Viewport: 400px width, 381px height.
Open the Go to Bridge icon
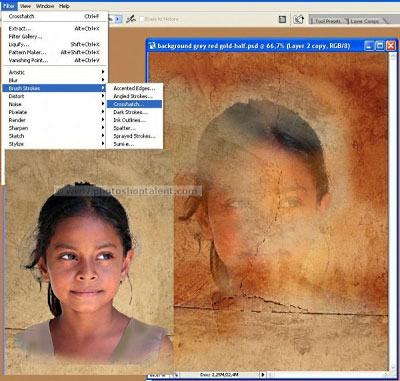tap(298, 19)
